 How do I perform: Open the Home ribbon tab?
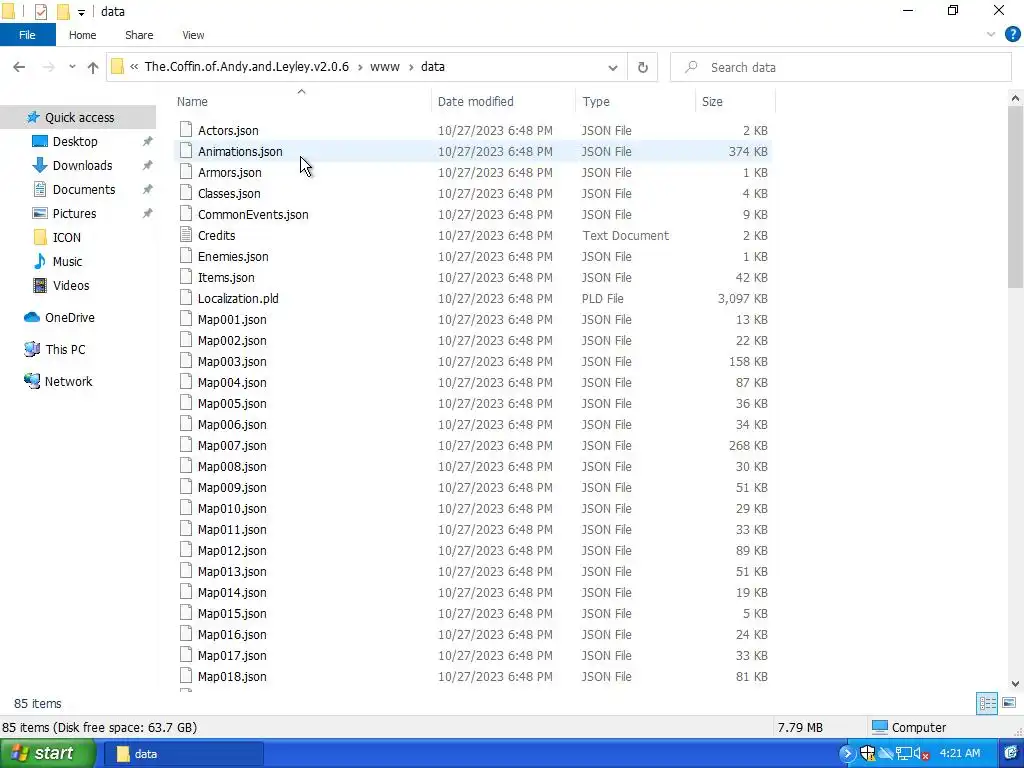tap(82, 35)
